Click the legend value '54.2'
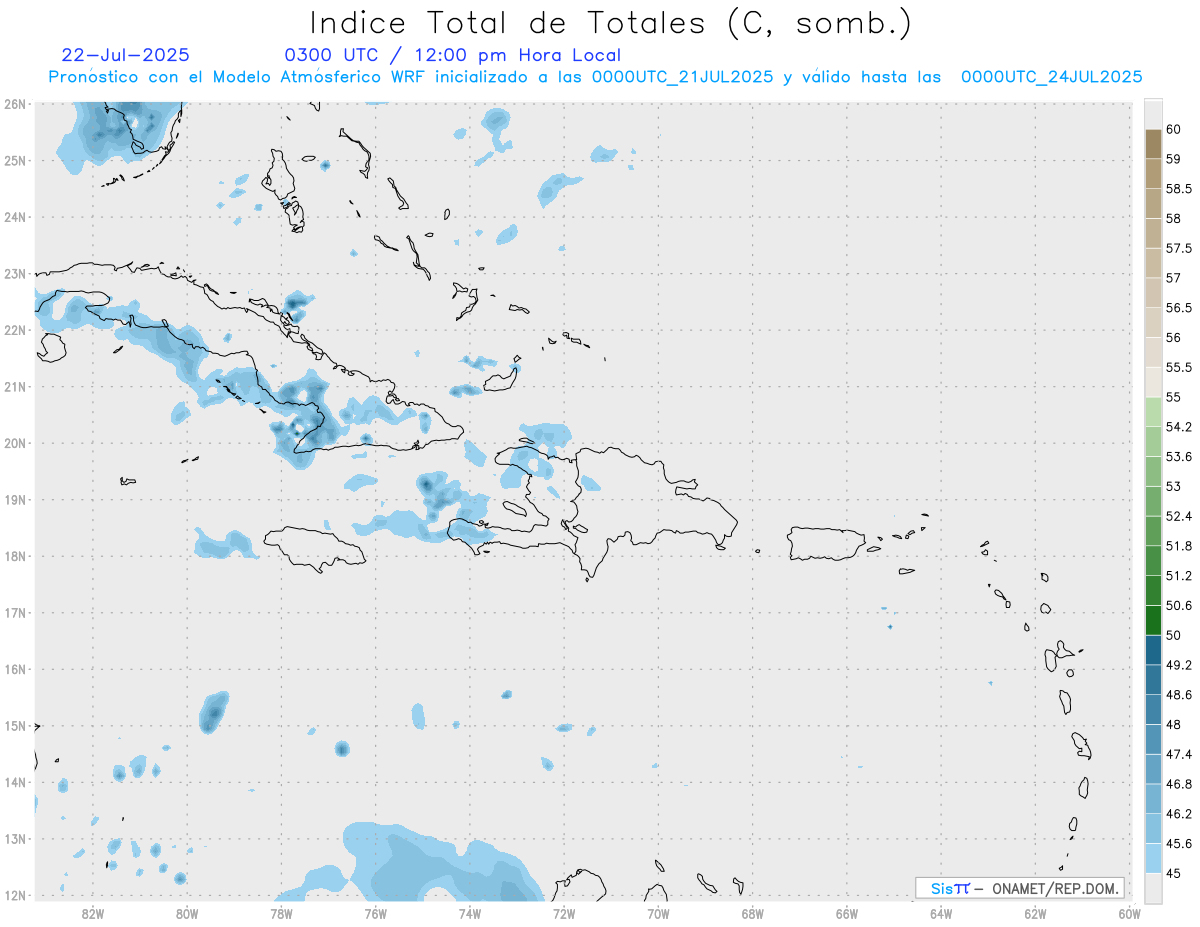 coord(1179,427)
